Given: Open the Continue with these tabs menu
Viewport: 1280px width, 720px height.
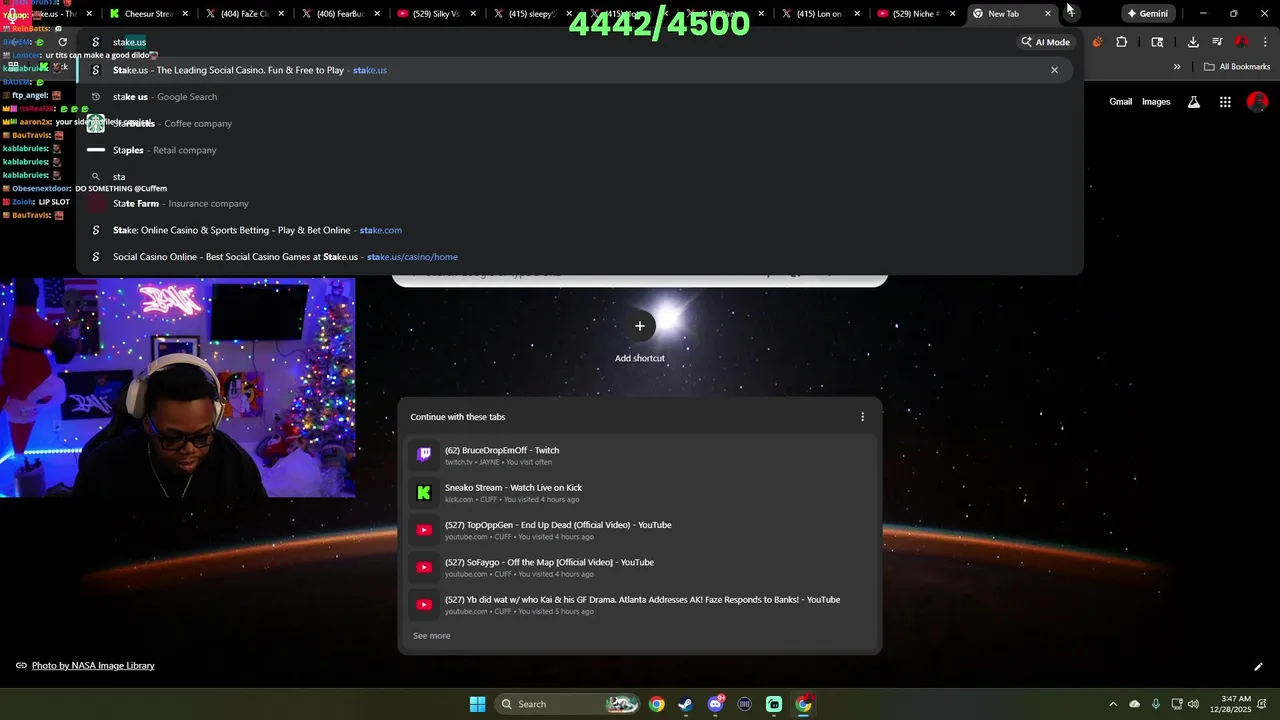Looking at the screenshot, I should point(862,417).
